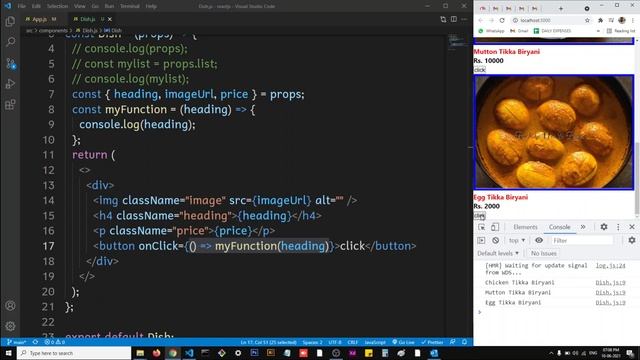Open the Extensions view
This screenshot has width=640, height=360.
pyautogui.click(x=10, y=104)
